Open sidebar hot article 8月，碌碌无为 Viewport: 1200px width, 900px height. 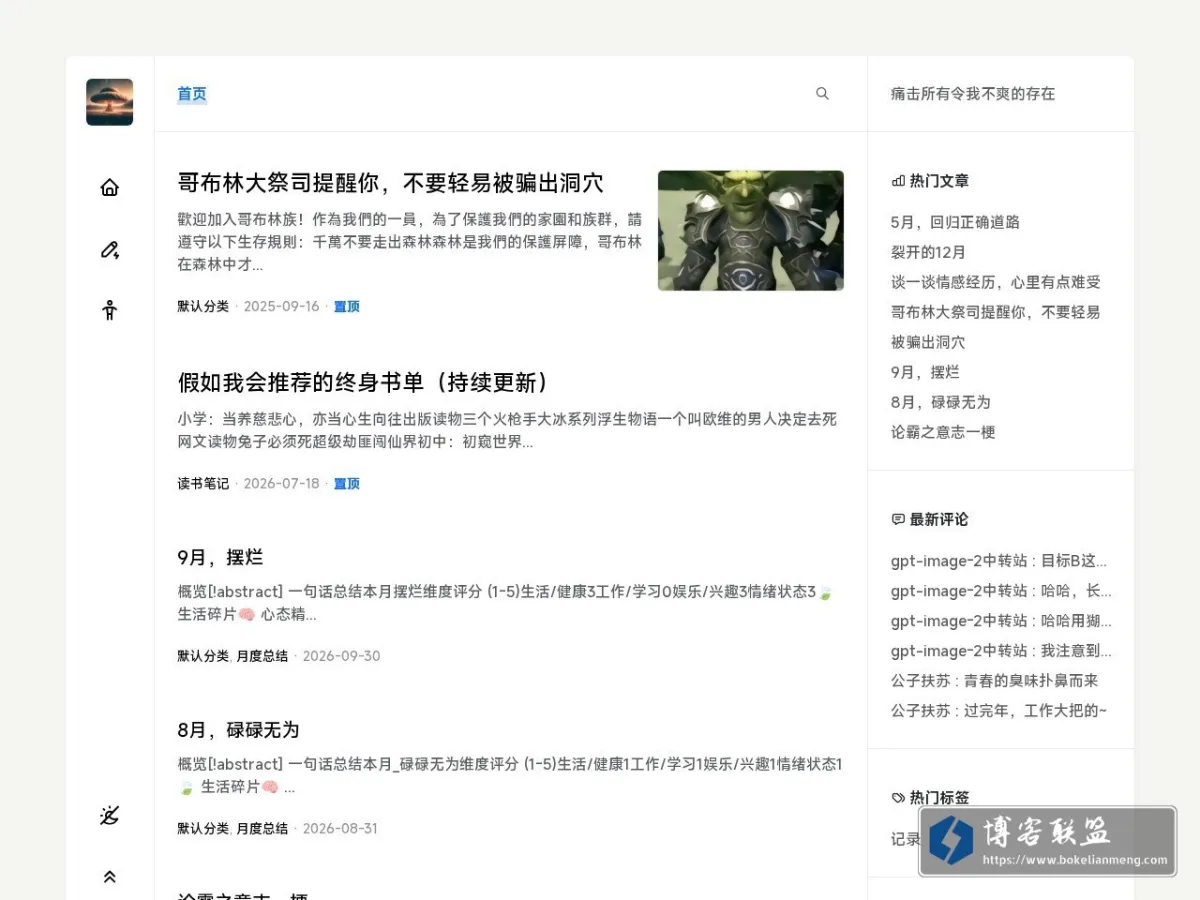coord(940,402)
